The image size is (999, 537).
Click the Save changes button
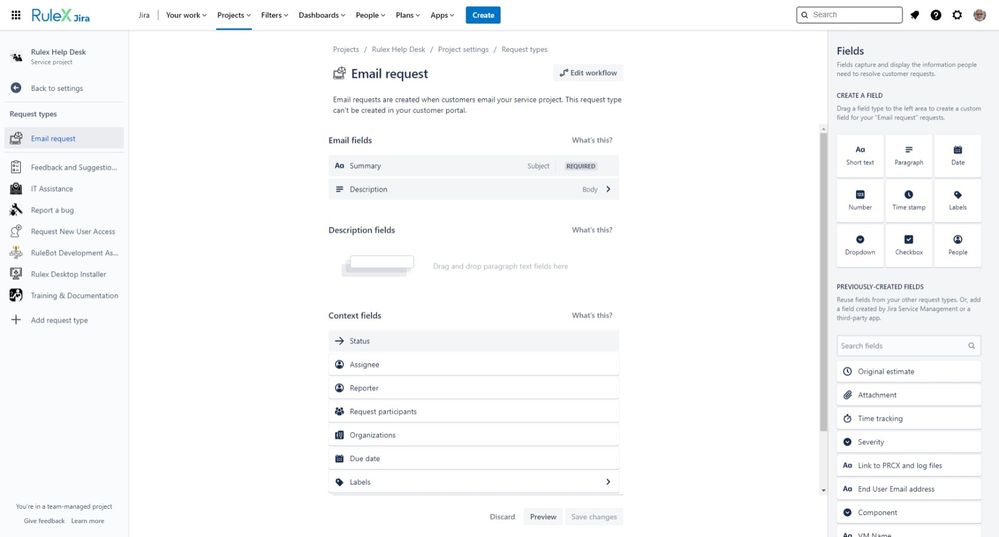[594, 517]
